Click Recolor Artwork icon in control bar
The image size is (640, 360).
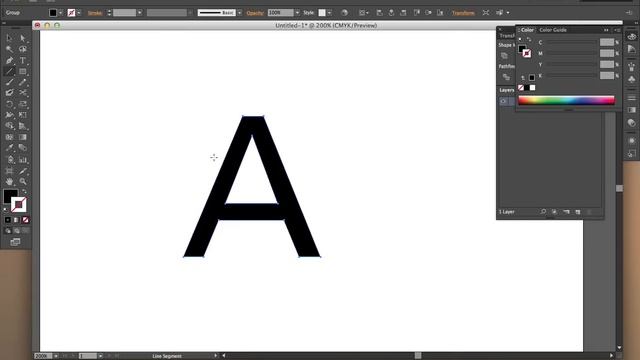pyautogui.click(x=344, y=13)
